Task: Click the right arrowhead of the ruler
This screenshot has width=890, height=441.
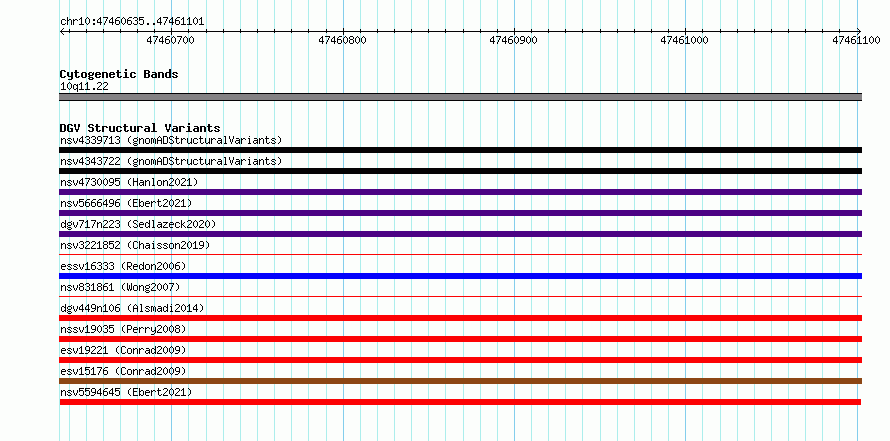Action: [858, 31]
